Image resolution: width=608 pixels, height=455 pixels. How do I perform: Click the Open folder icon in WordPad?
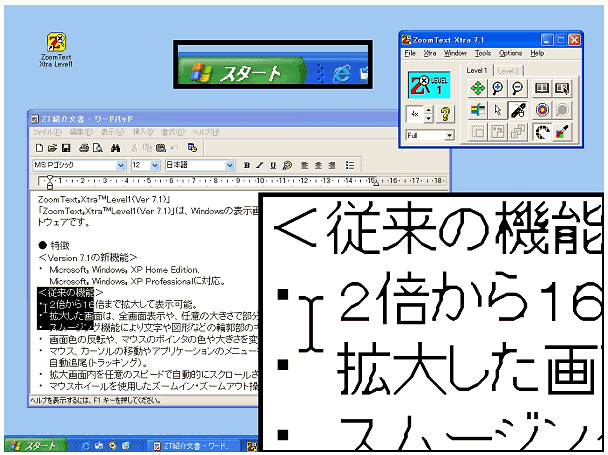coord(52,148)
